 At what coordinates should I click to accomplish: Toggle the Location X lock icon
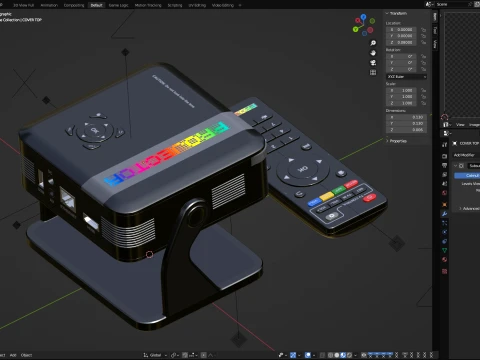coord(423,30)
